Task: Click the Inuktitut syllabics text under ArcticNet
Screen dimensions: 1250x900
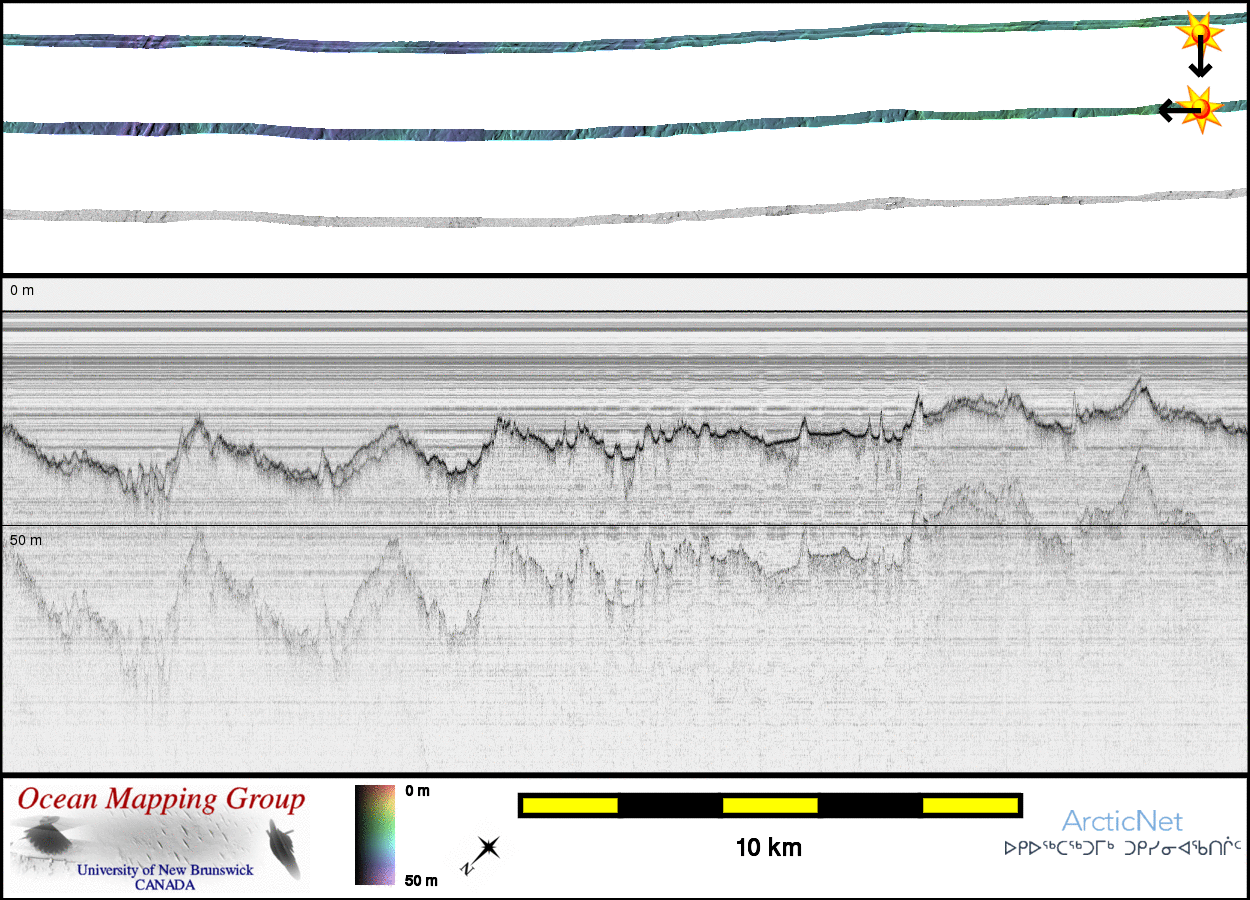Action: pos(1122,848)
